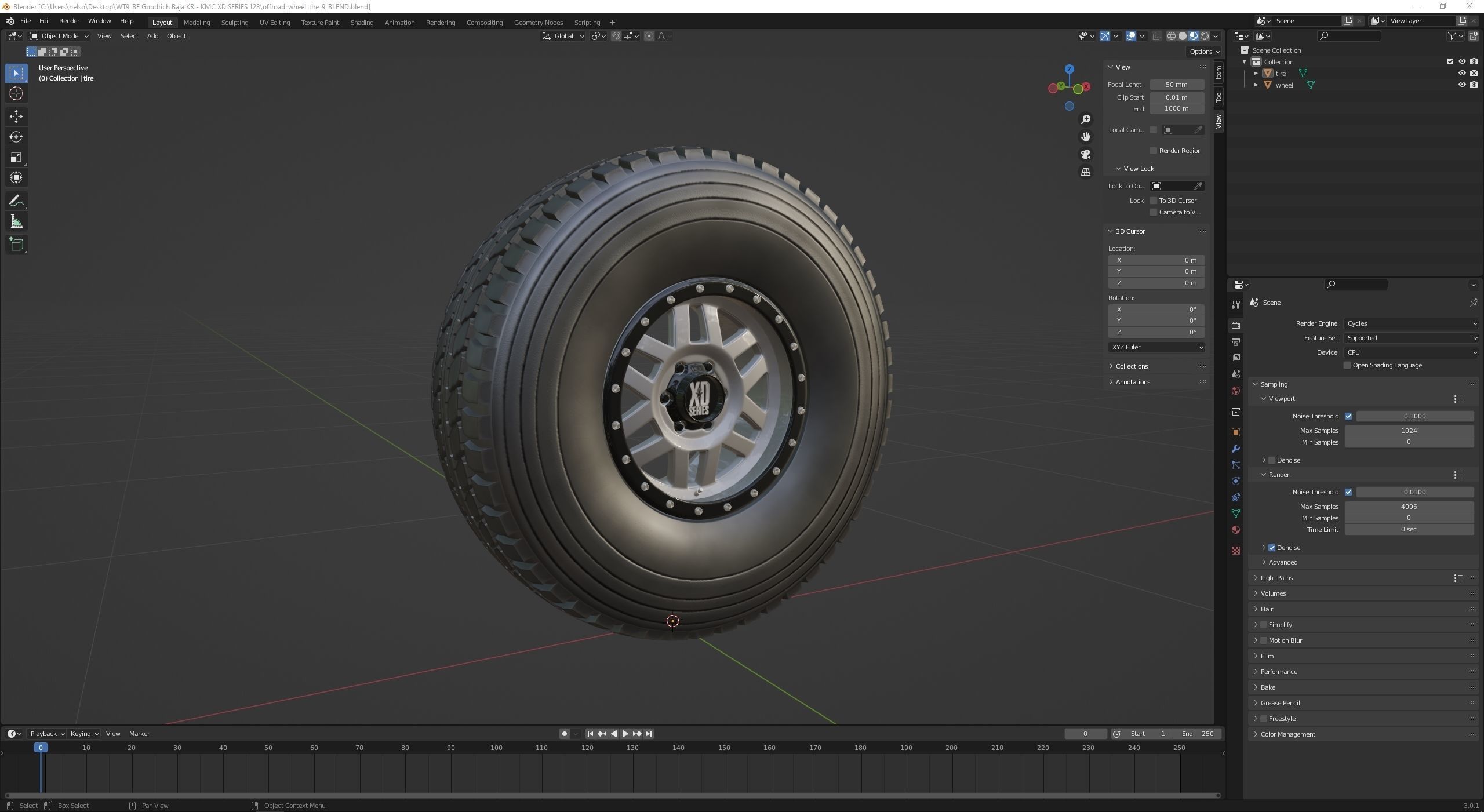
Task: Open the Texture properties checker icon
Action: tap(1236, 551)
